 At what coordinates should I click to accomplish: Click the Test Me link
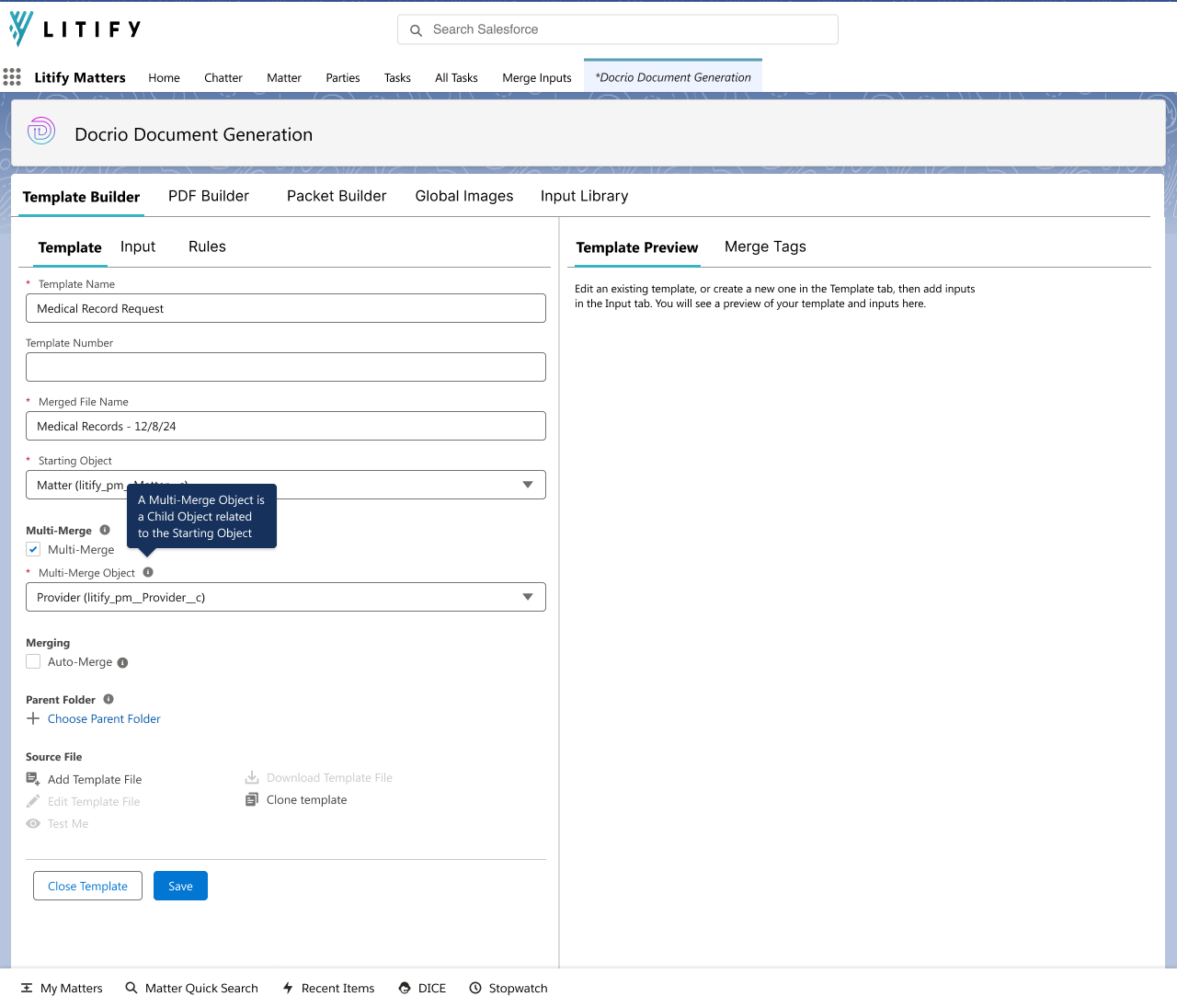coord(68,824)
